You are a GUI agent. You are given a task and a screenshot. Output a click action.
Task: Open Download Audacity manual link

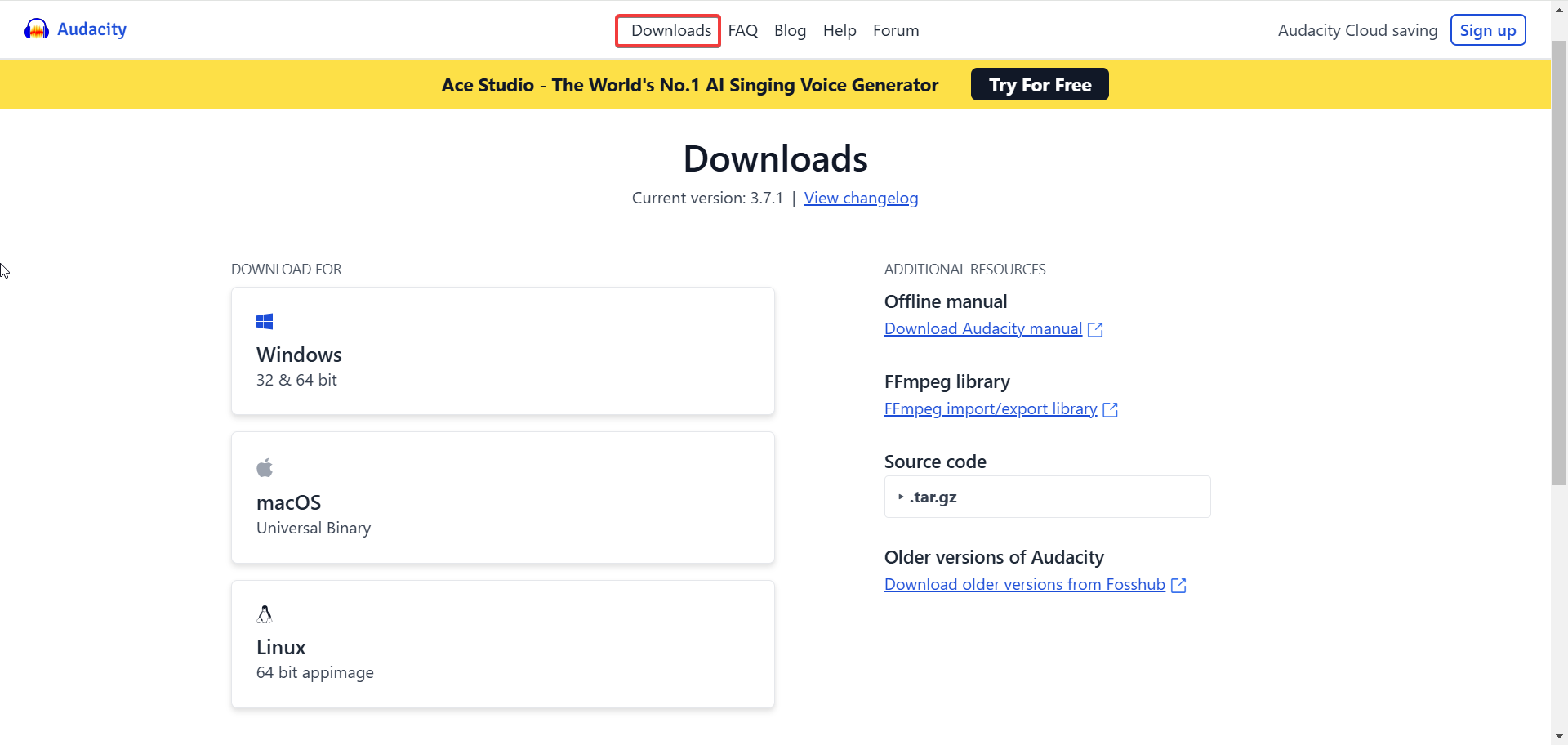point(983,328)
